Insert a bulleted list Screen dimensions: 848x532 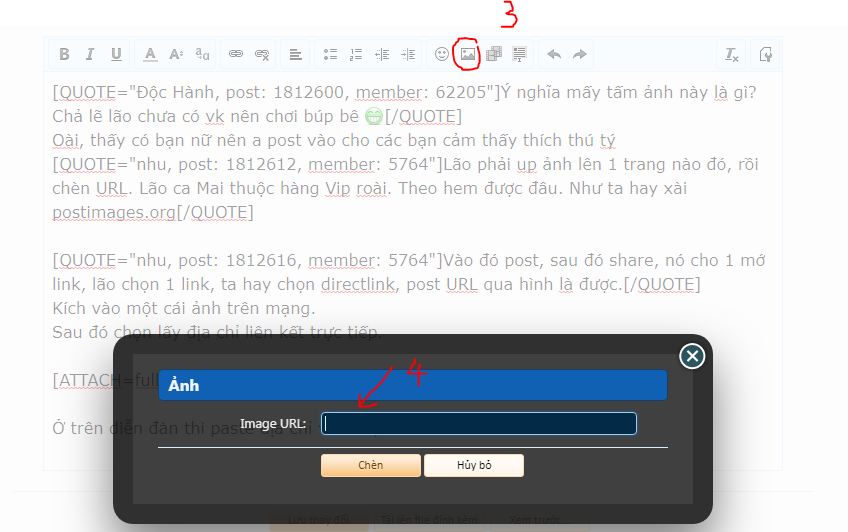pos(330,54)
